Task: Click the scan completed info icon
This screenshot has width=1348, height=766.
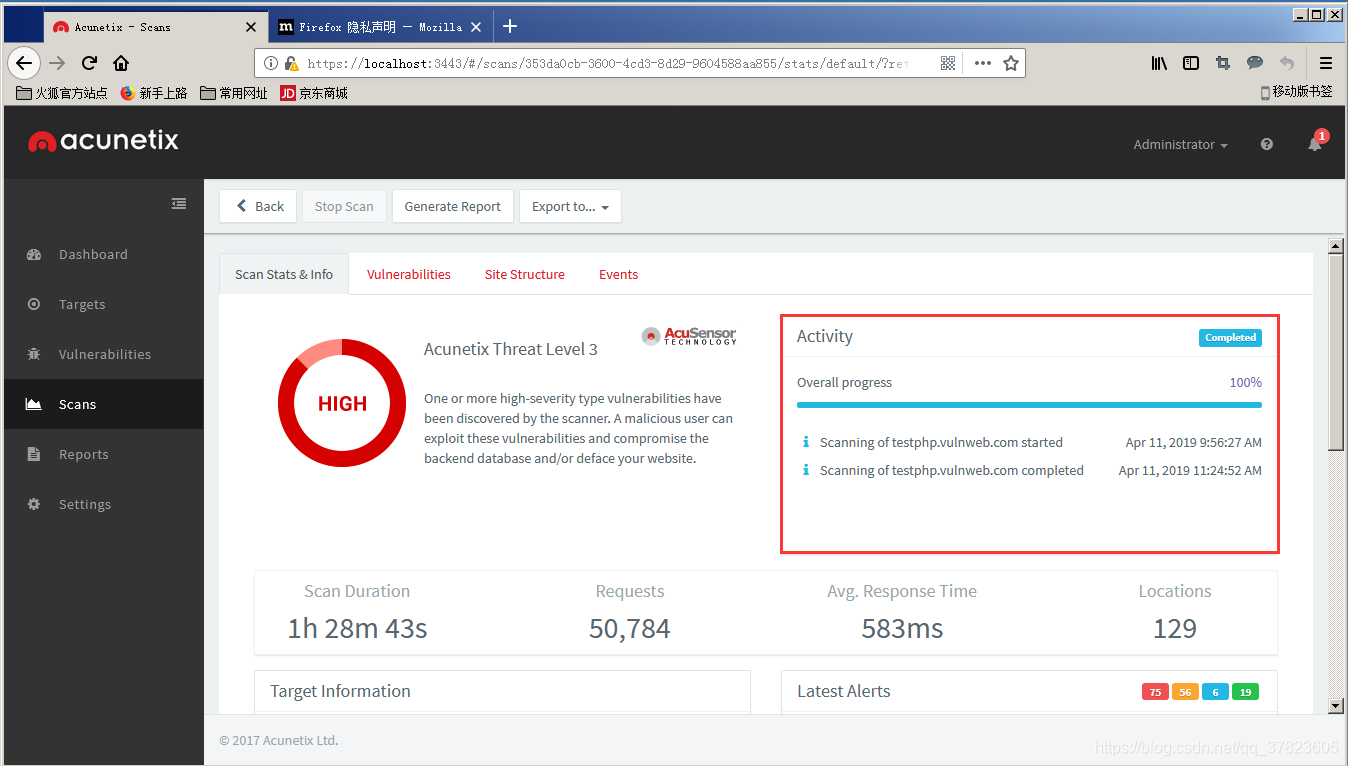Action: point(806,470)
